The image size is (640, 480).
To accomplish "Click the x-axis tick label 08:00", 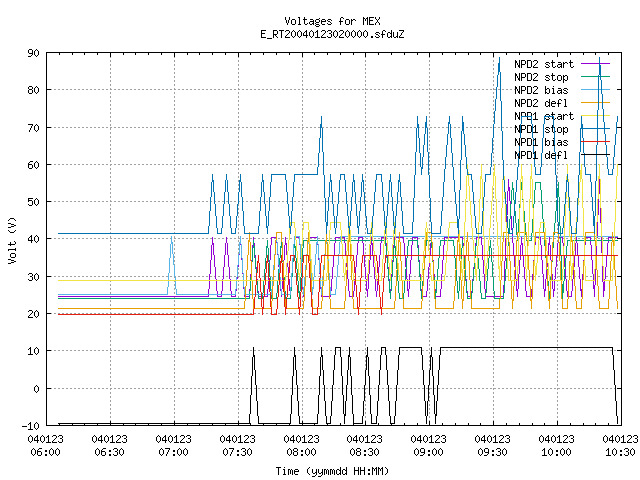I will click(301, 452).
